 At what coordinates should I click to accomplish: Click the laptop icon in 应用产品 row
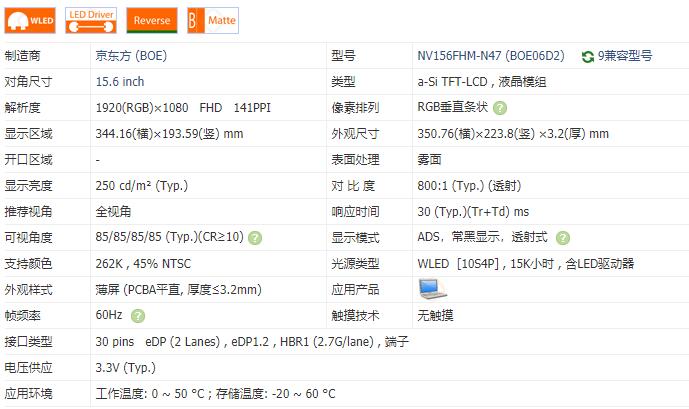tap(432, 289)
